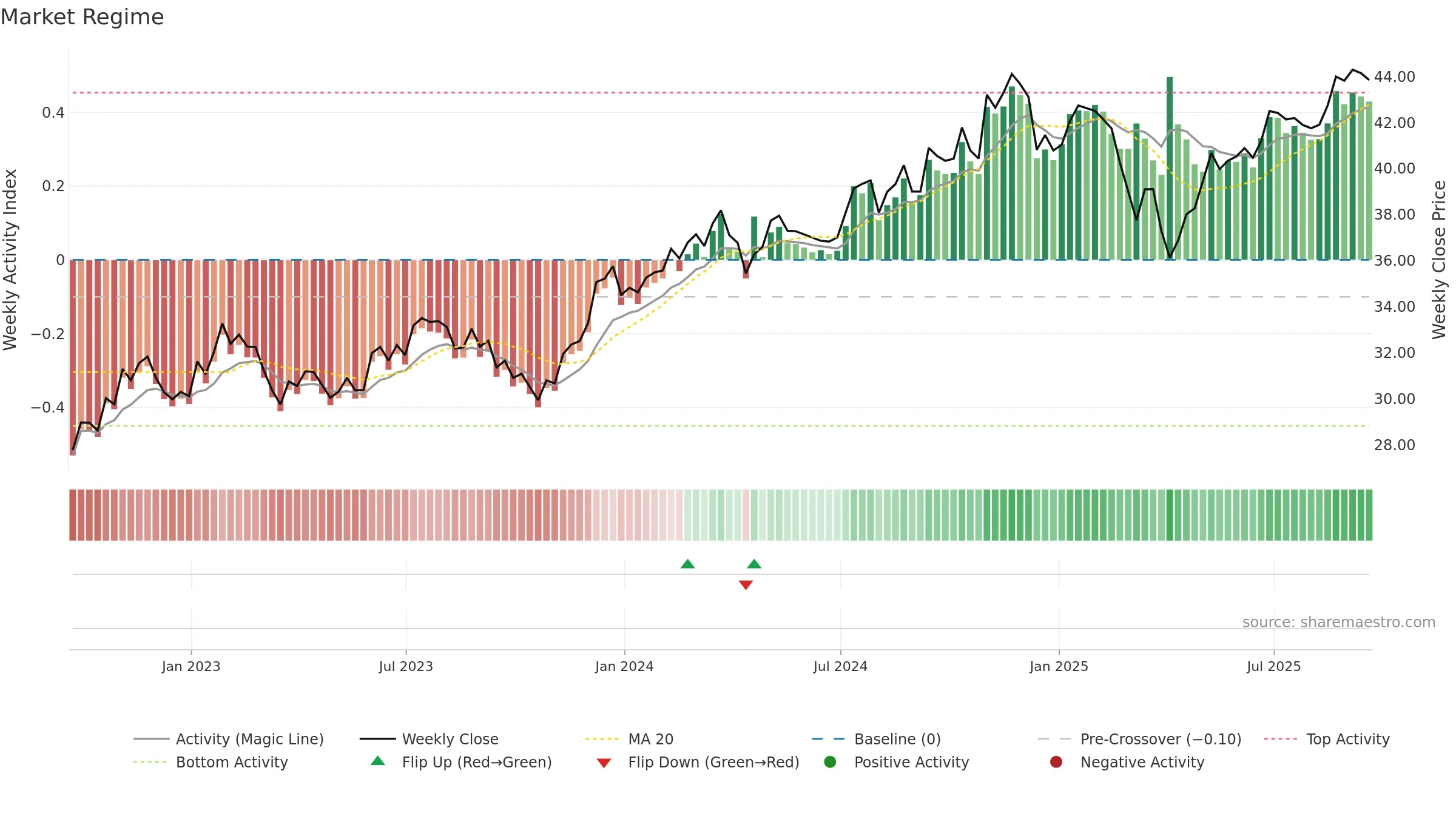Toggle the Bottom Activity legend entry
Image resolution: width=1456 pixels, height=819 pixels.
(x=211, y=762)
